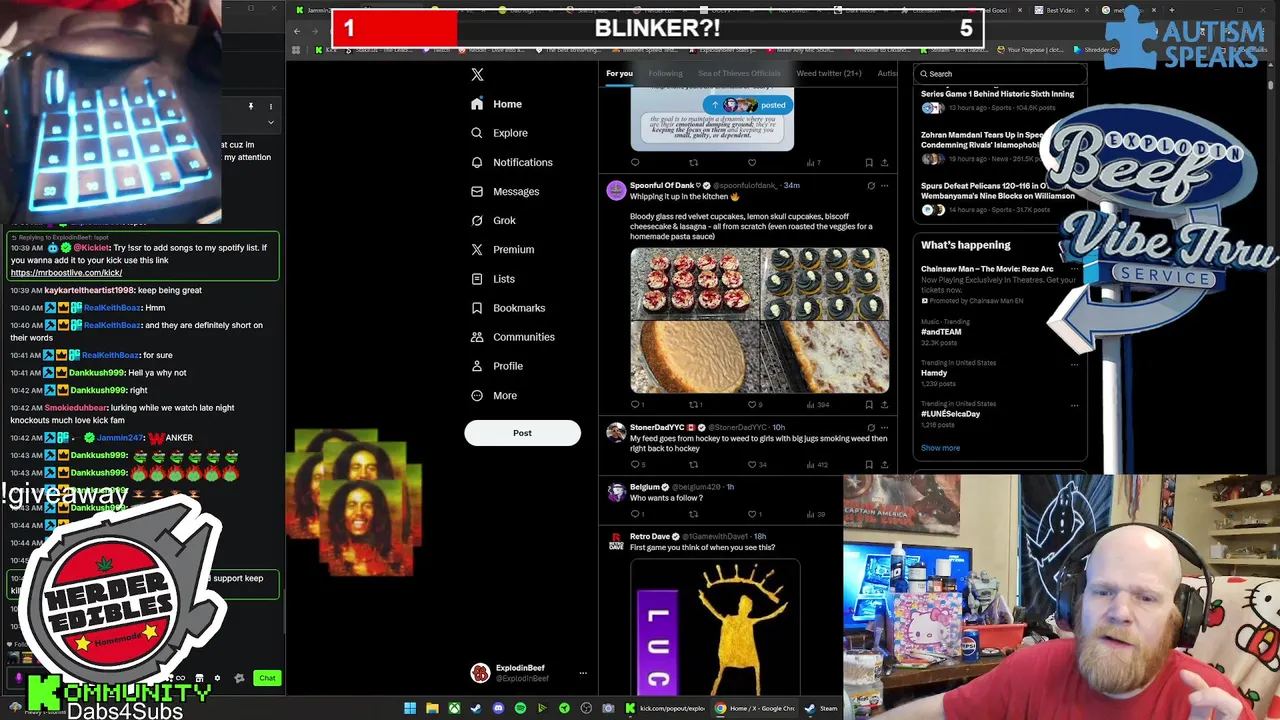Open the Spoonful Of Dank avatar

point(616,190)
